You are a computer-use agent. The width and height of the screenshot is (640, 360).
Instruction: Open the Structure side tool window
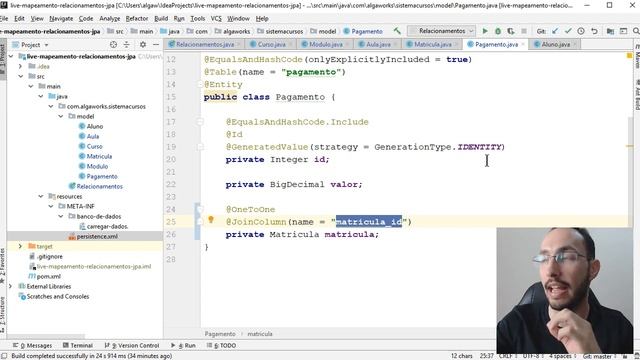click(x=3, y=316)
